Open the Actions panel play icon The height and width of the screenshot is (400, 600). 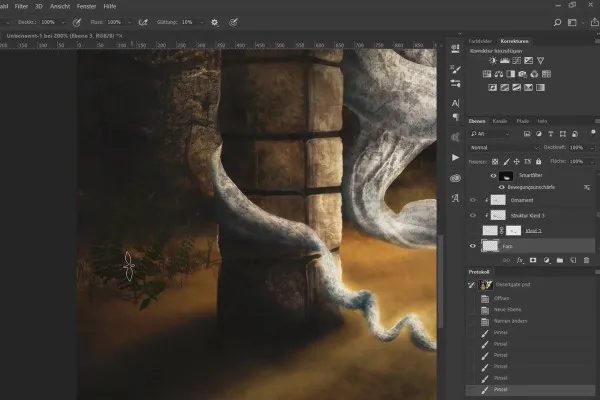pos(455,157)
